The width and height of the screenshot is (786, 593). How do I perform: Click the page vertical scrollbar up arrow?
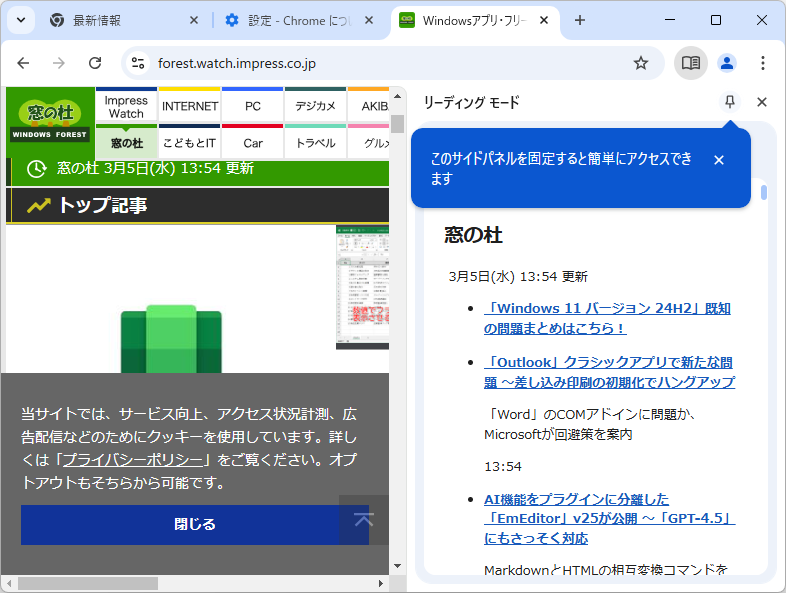[x=398, y=96]
